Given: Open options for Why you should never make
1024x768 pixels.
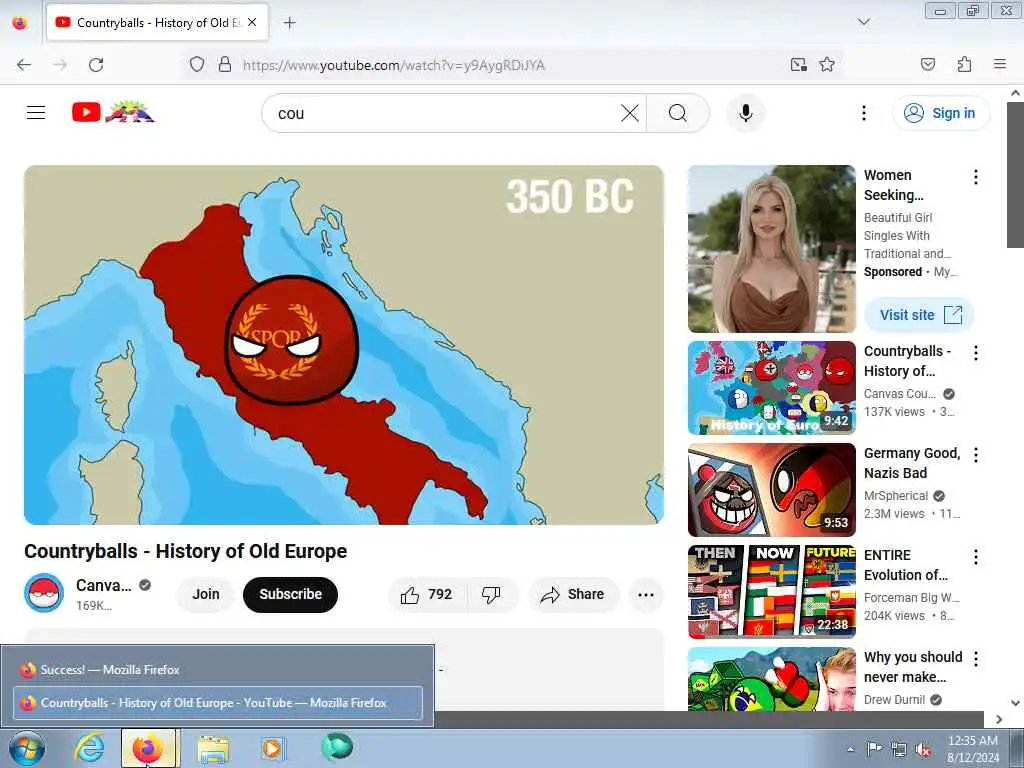Looking at the screenshot, I should pyautogui.click(x=976, y=659).
